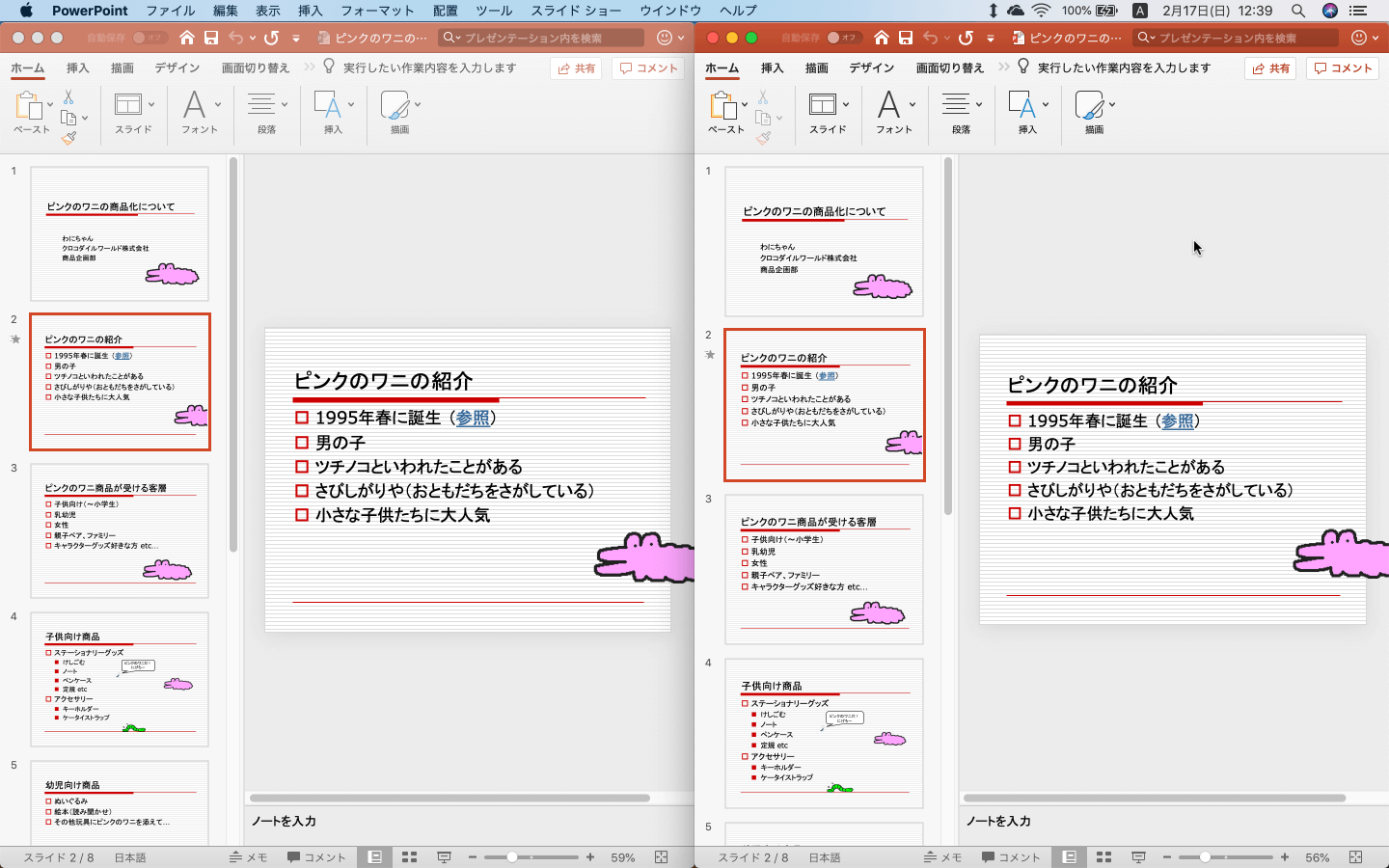Open the スライド ショー menu in the menu bar
The height and width of the screenshot is (868, 1389).
click(576, 11)
